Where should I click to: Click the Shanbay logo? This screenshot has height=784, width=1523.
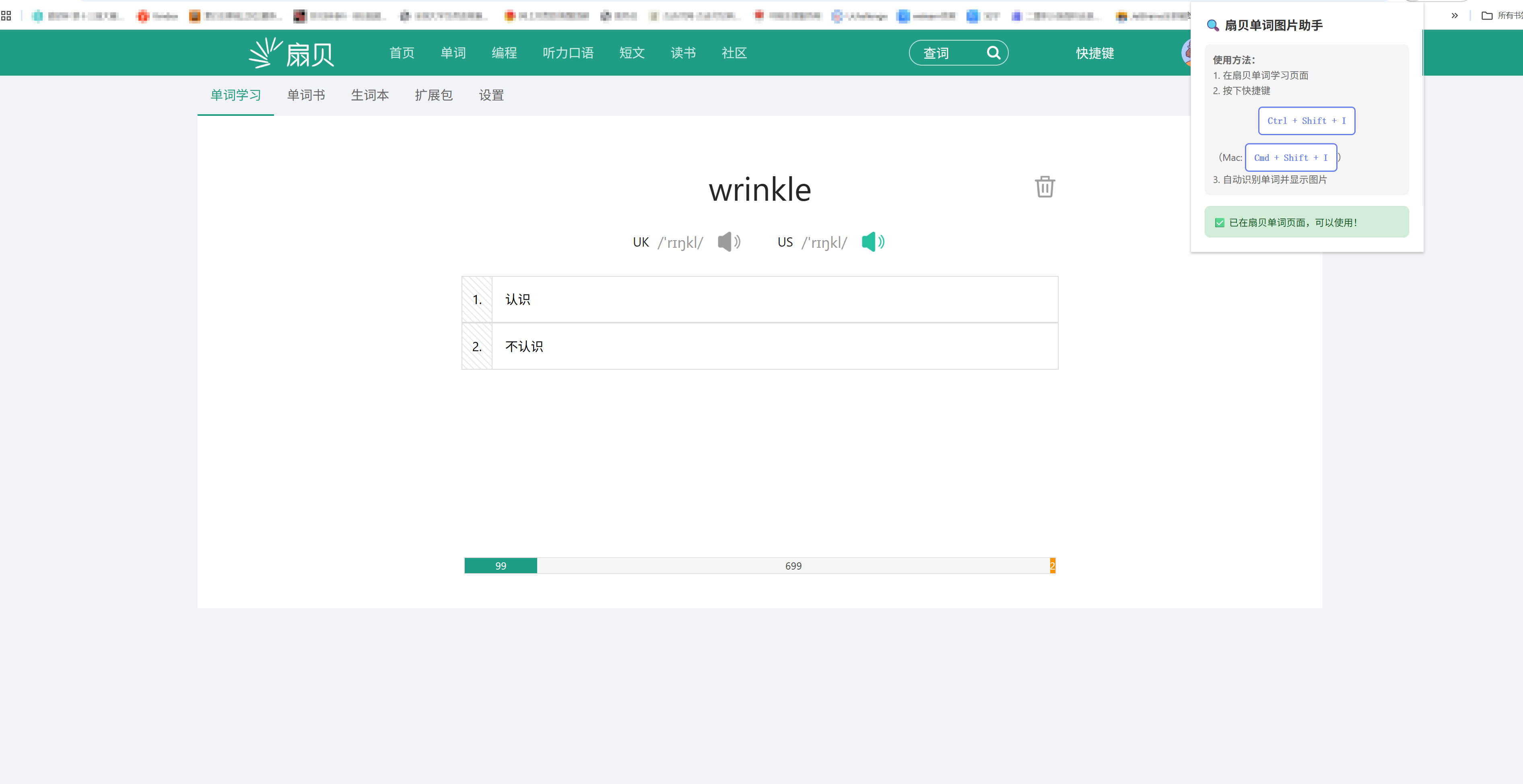coord(291,53)
